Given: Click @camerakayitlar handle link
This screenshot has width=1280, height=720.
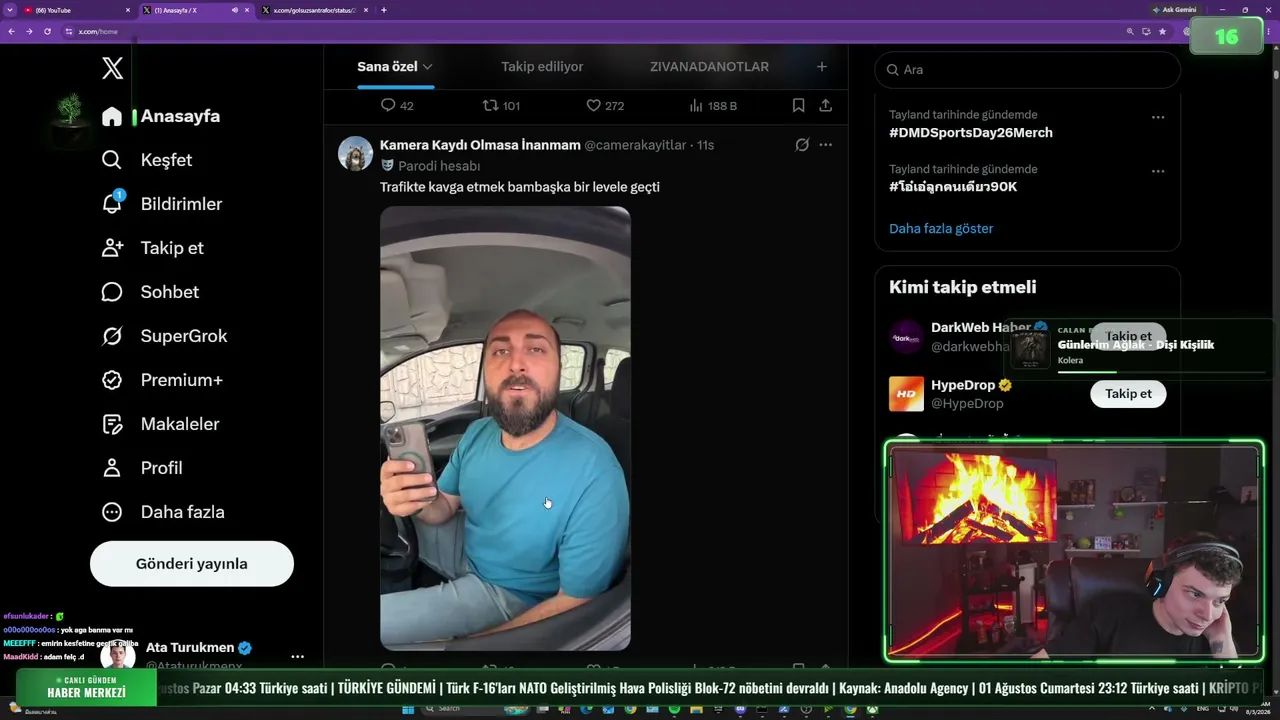Looking at the screenshot, I should (635, 145).
